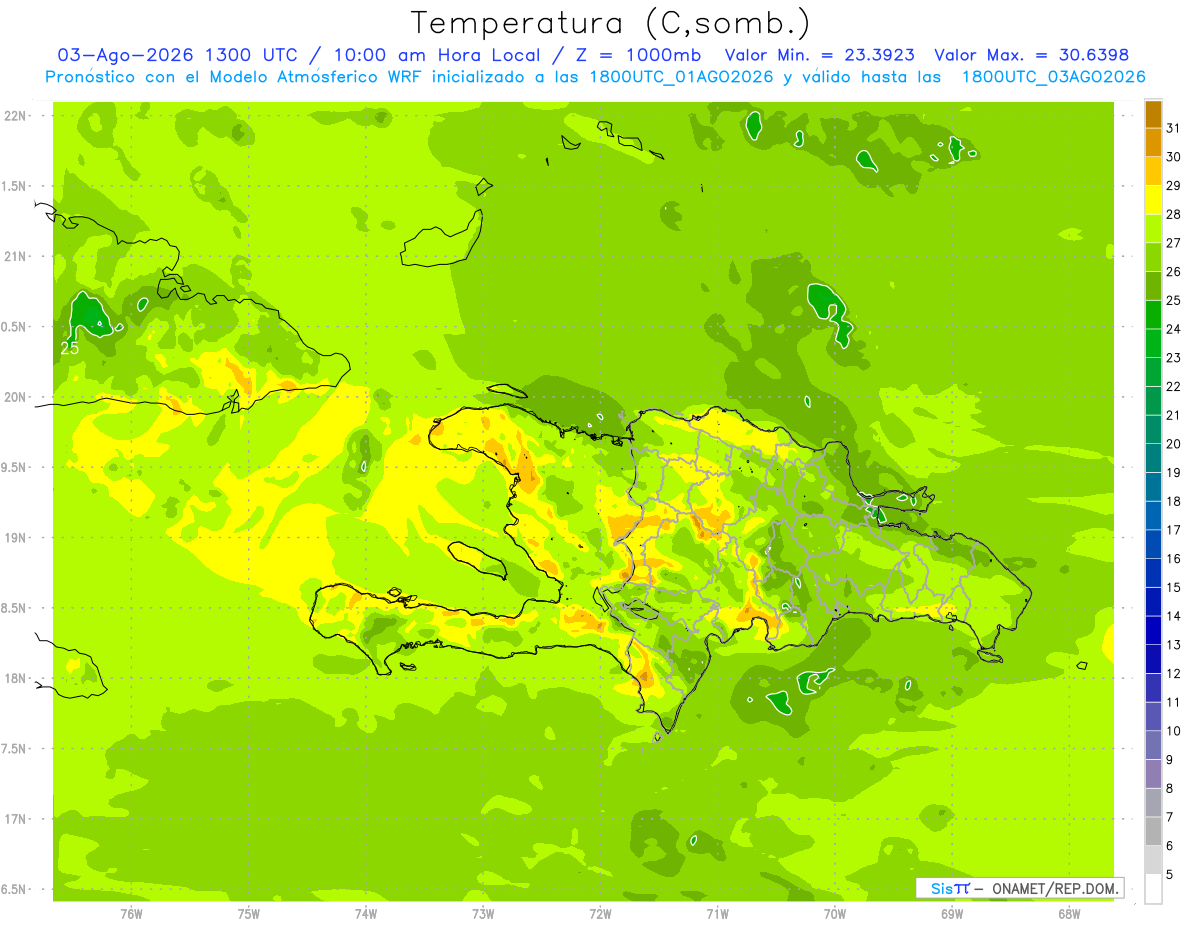Pick the green swatch between 24 and 25
Viewport: 1200px width, 927px height.
(1153, 315)
